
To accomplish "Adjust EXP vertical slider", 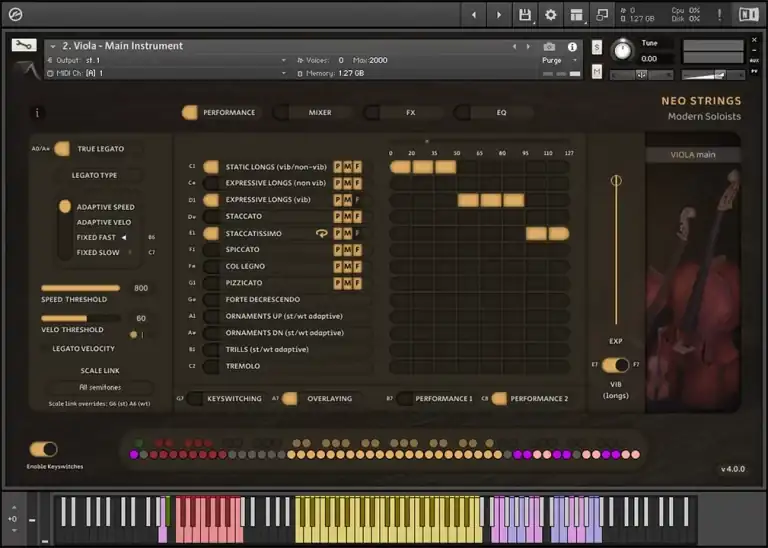I will click(x=616, y=252).
